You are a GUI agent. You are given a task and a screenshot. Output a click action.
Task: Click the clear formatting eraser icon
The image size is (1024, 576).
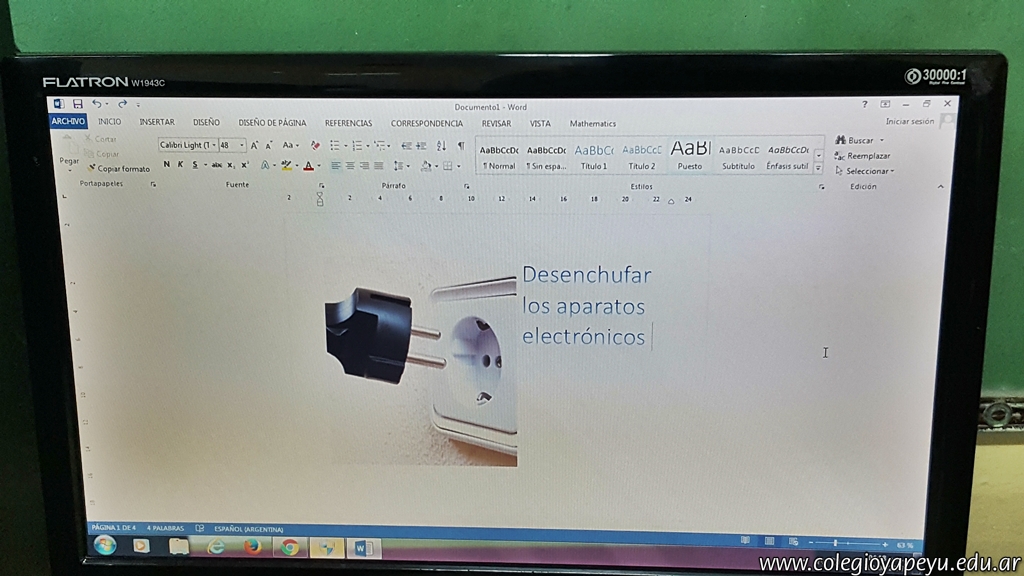[315, 145]
